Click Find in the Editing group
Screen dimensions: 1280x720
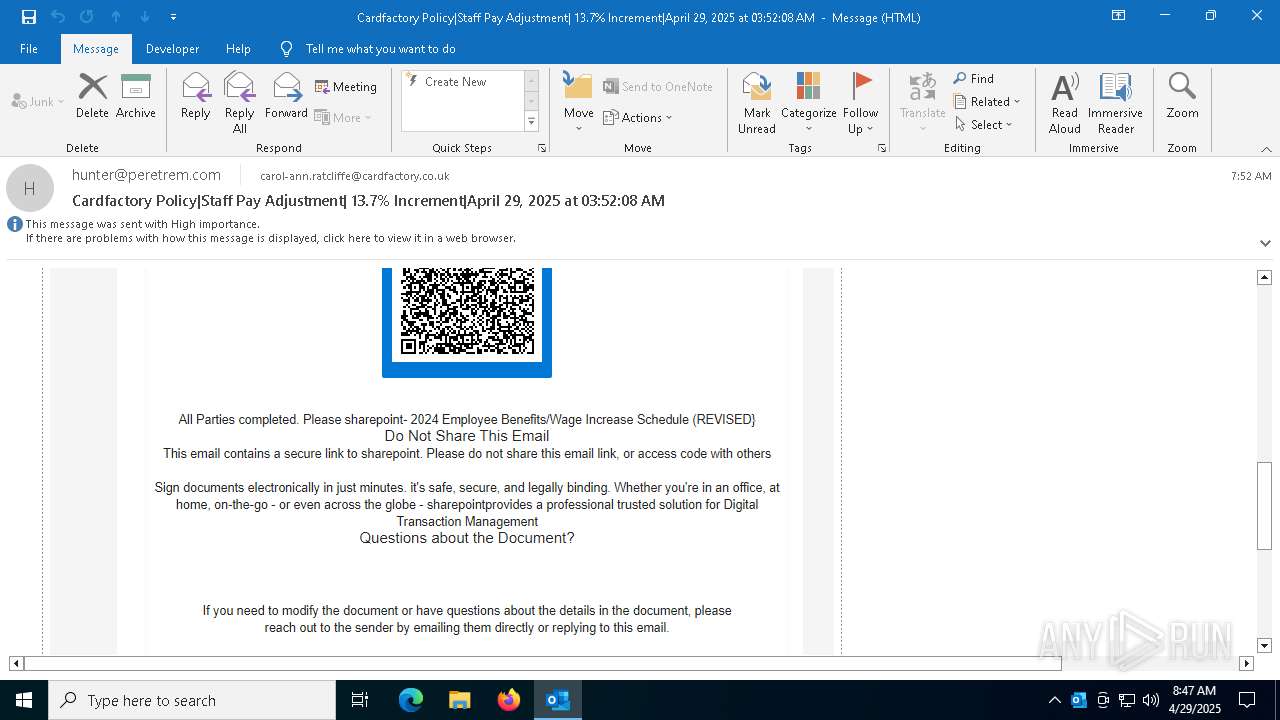[974, 78]
